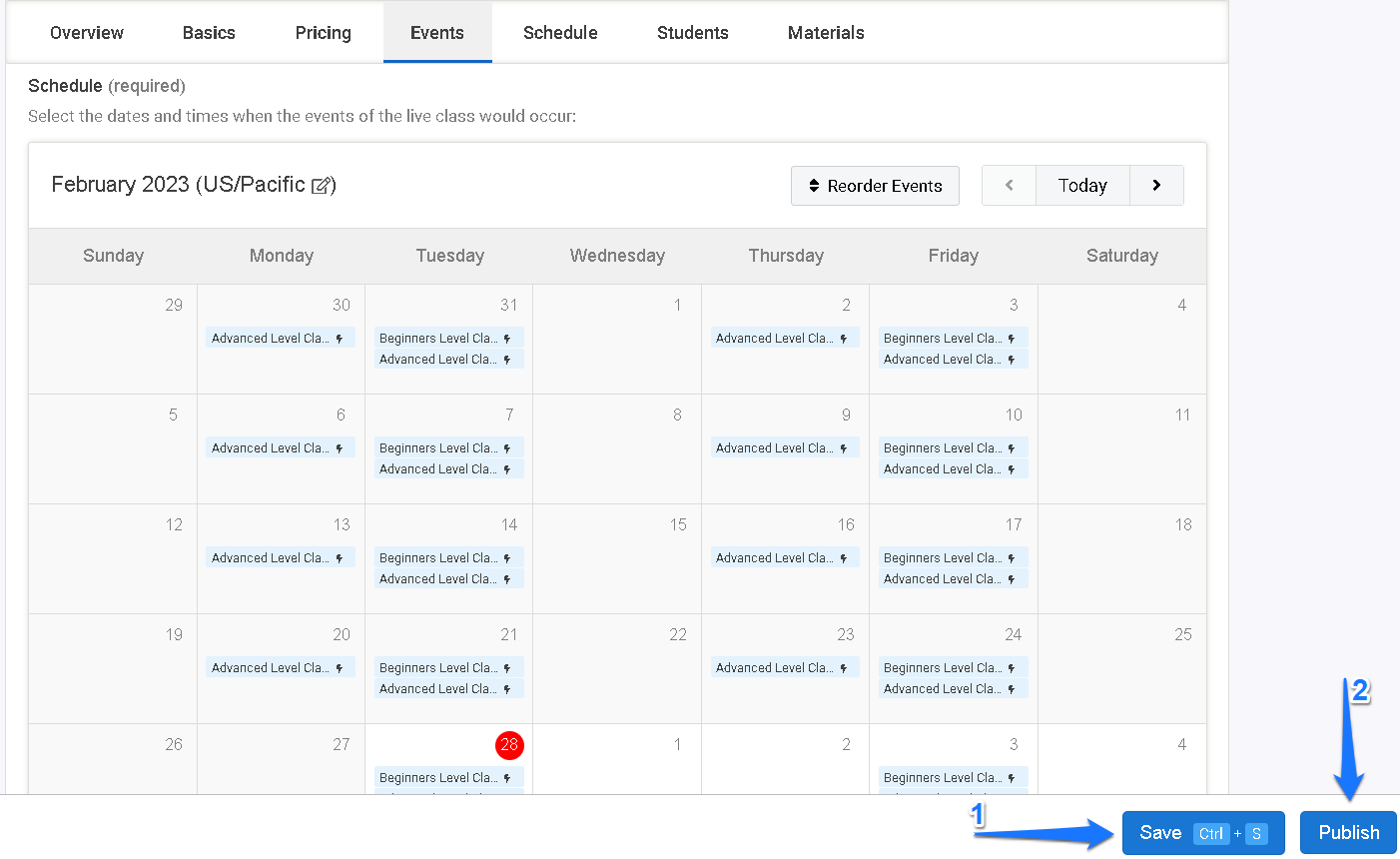Open Advanced Level Class event on Monday 13
The image size is (1400, 859).
tap(281, 558)
